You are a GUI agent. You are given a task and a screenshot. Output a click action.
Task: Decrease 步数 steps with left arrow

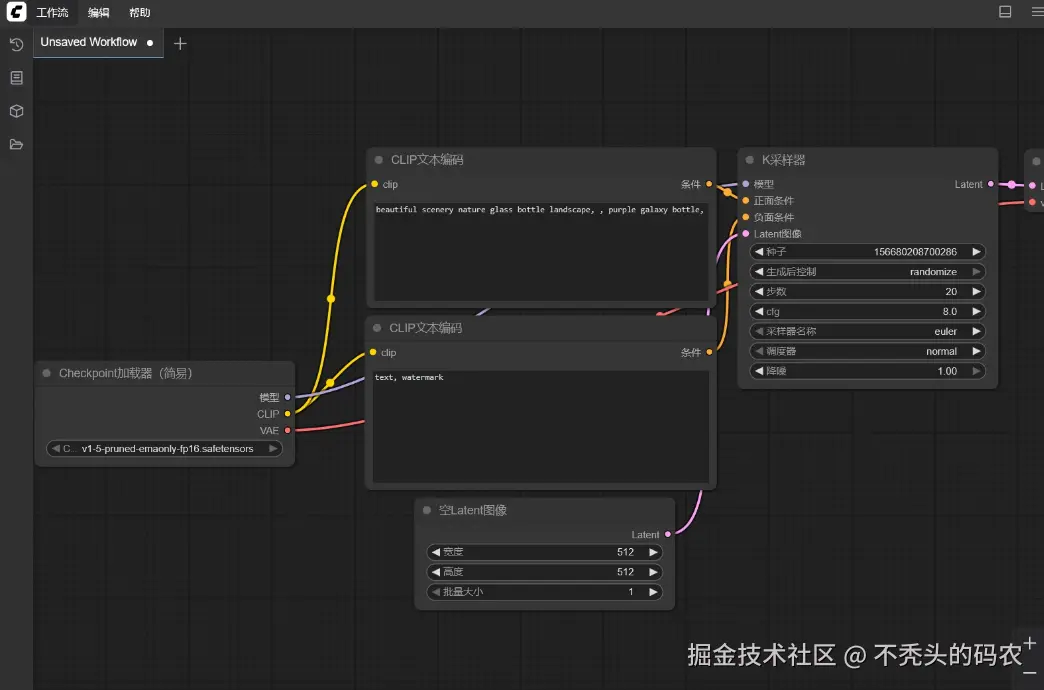pyautogui.click(x=759, y=292)
